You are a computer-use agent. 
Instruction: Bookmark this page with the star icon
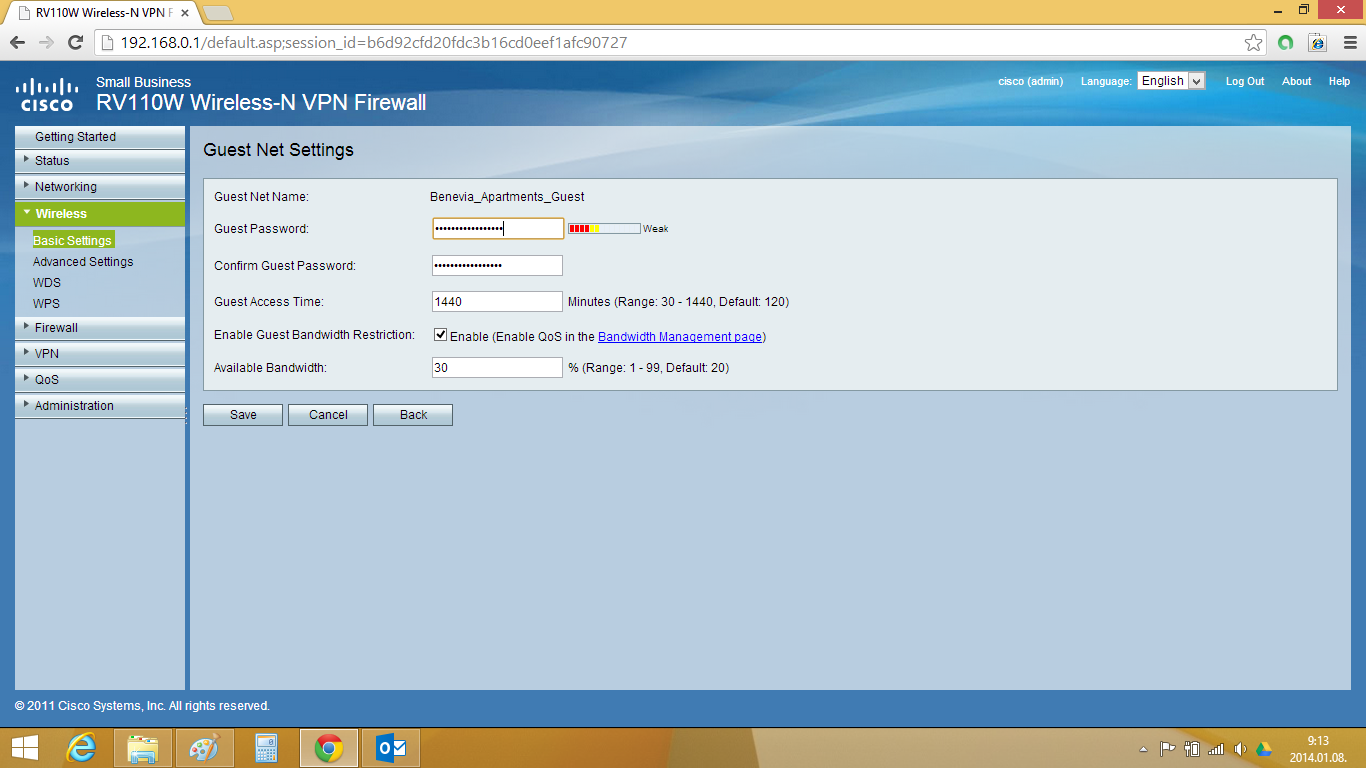click(1253, 42)
